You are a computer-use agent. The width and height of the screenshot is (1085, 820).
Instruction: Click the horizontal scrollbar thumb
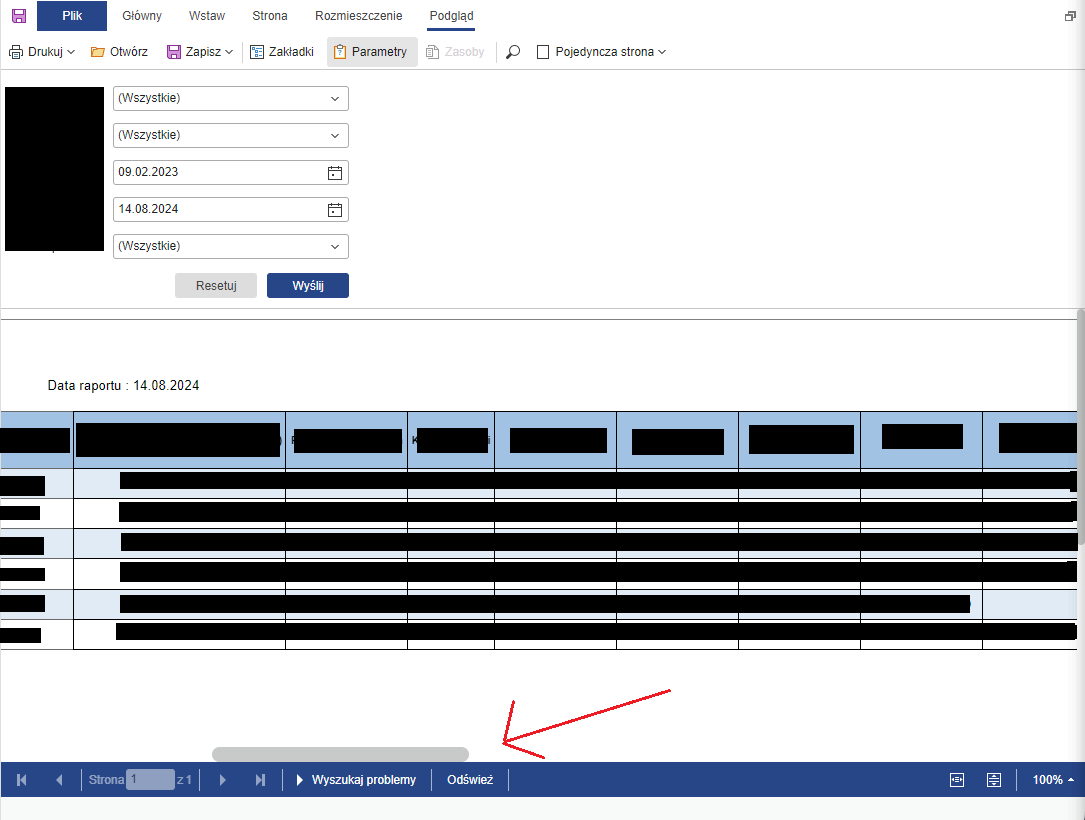pos(340,754)
